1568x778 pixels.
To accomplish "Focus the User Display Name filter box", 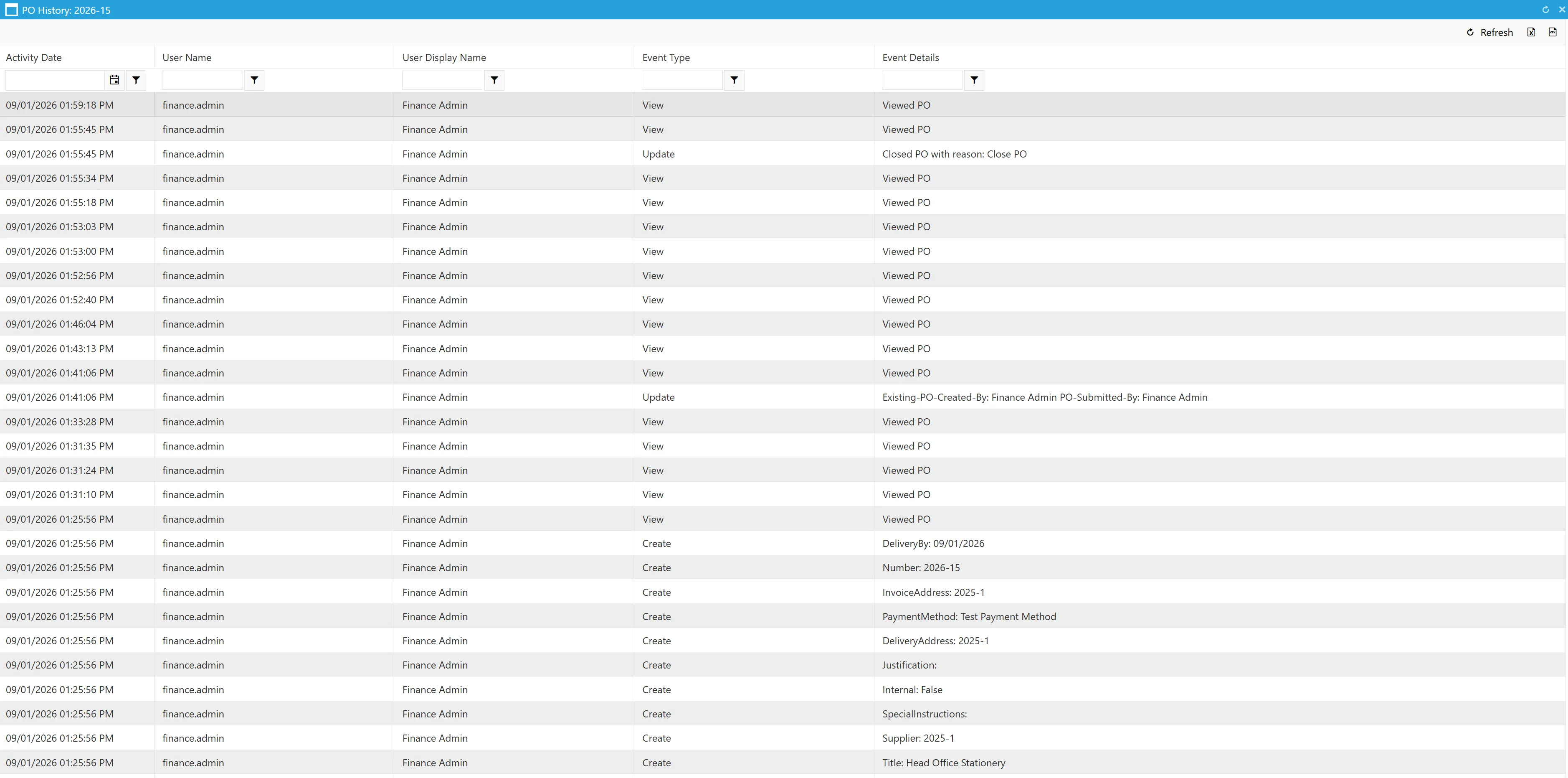I will (x=443, y=80).
